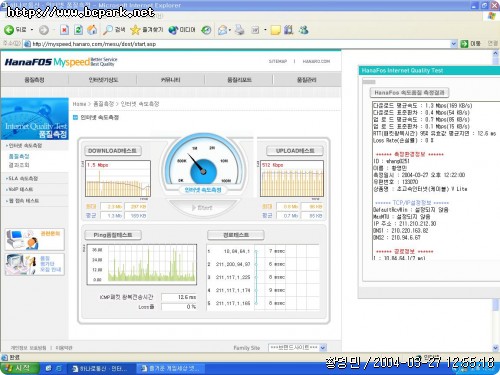Open Favorites with the star icon

point(146,30)
